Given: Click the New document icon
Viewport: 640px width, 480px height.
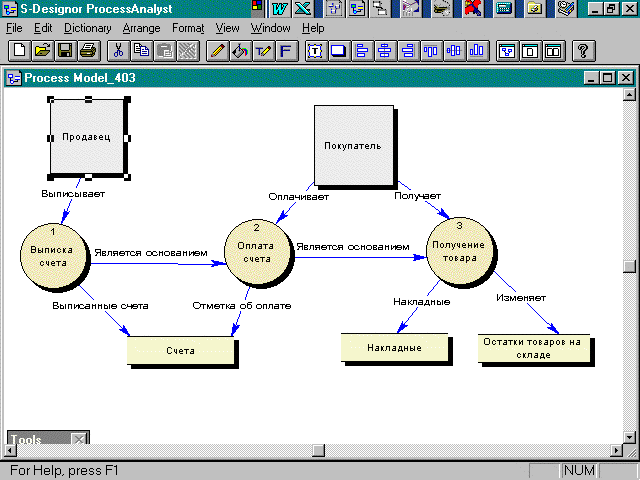Looking at the screenshot, I should point(19,50).
